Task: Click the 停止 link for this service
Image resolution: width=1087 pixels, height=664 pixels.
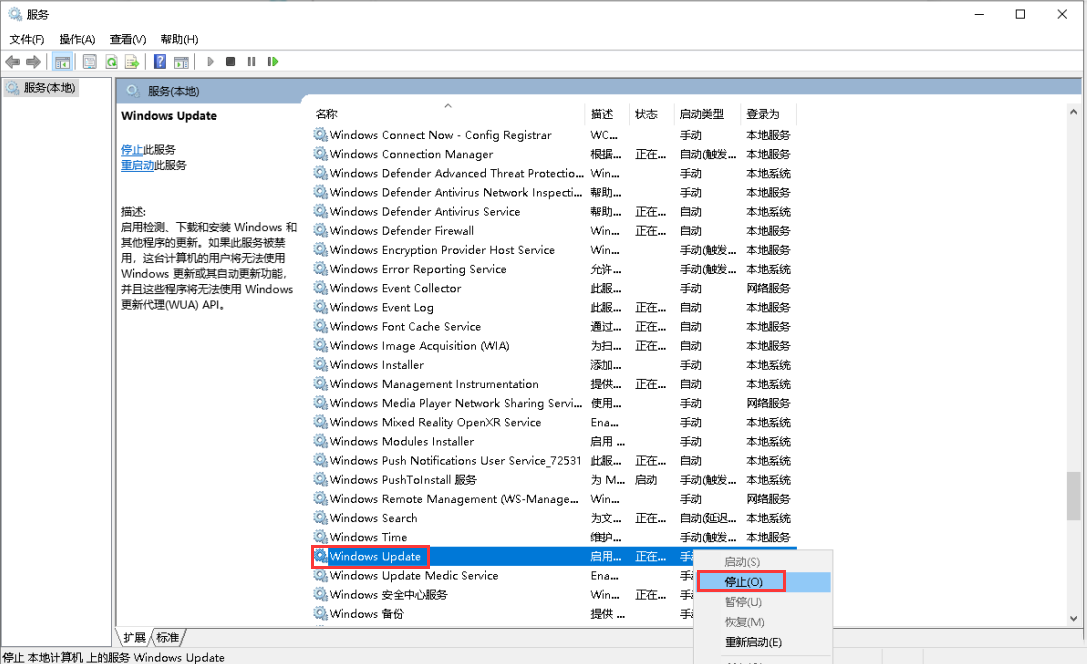Action: [x=132, y=150]
